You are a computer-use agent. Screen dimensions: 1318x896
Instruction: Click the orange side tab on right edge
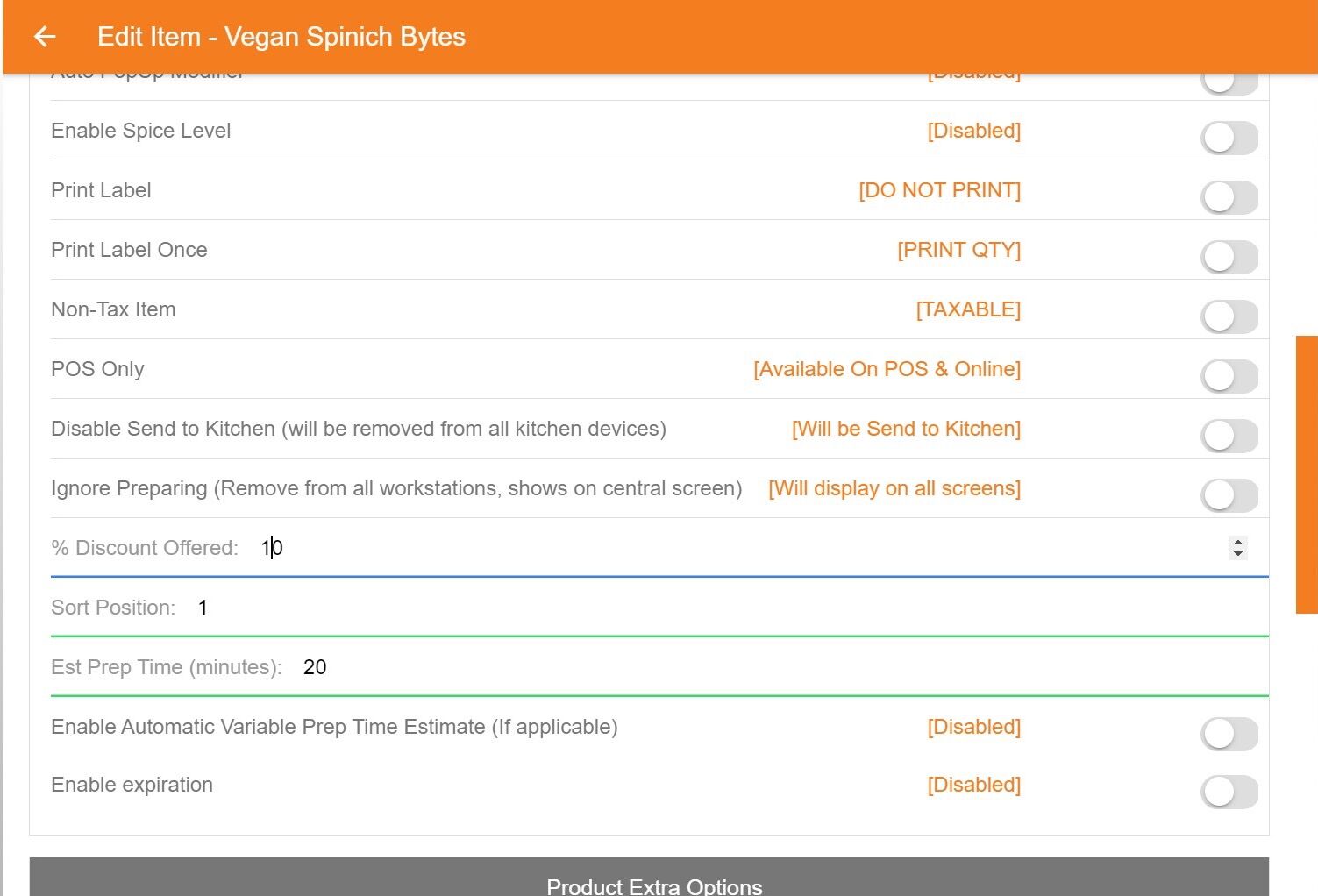1307,473
